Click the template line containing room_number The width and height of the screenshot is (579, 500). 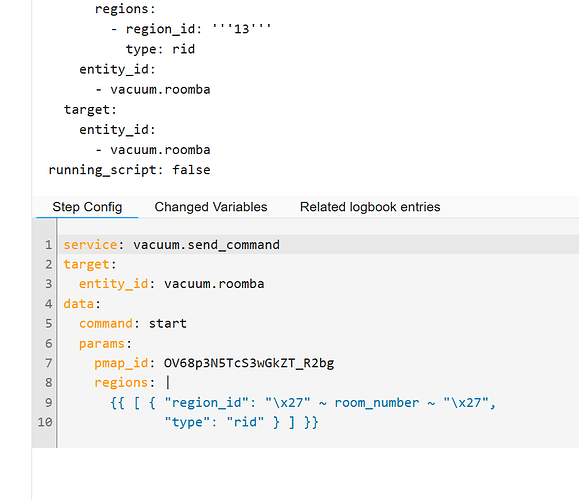[303, 403]
